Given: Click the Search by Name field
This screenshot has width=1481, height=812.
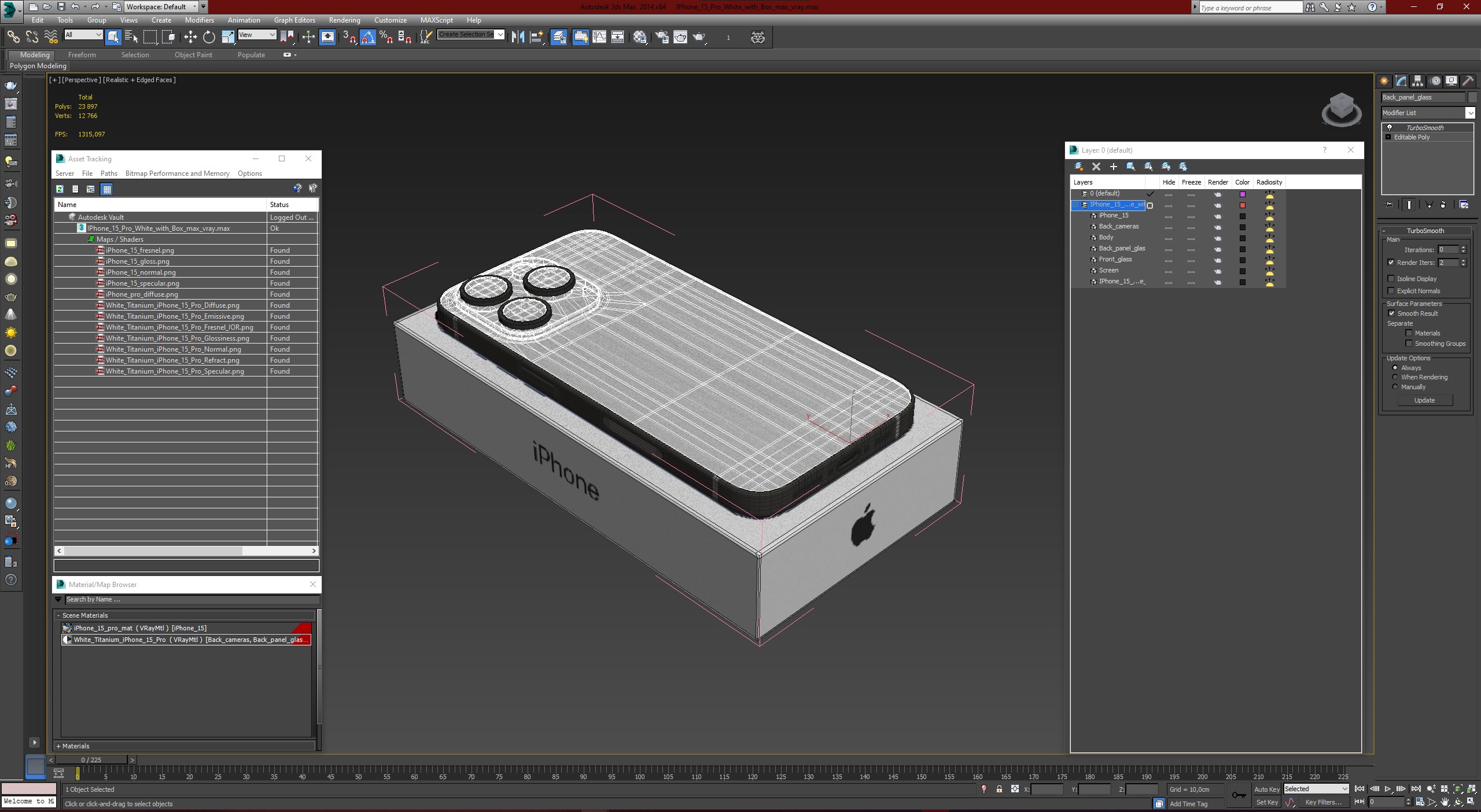Looking at the screenshot, I should point(191,600).
